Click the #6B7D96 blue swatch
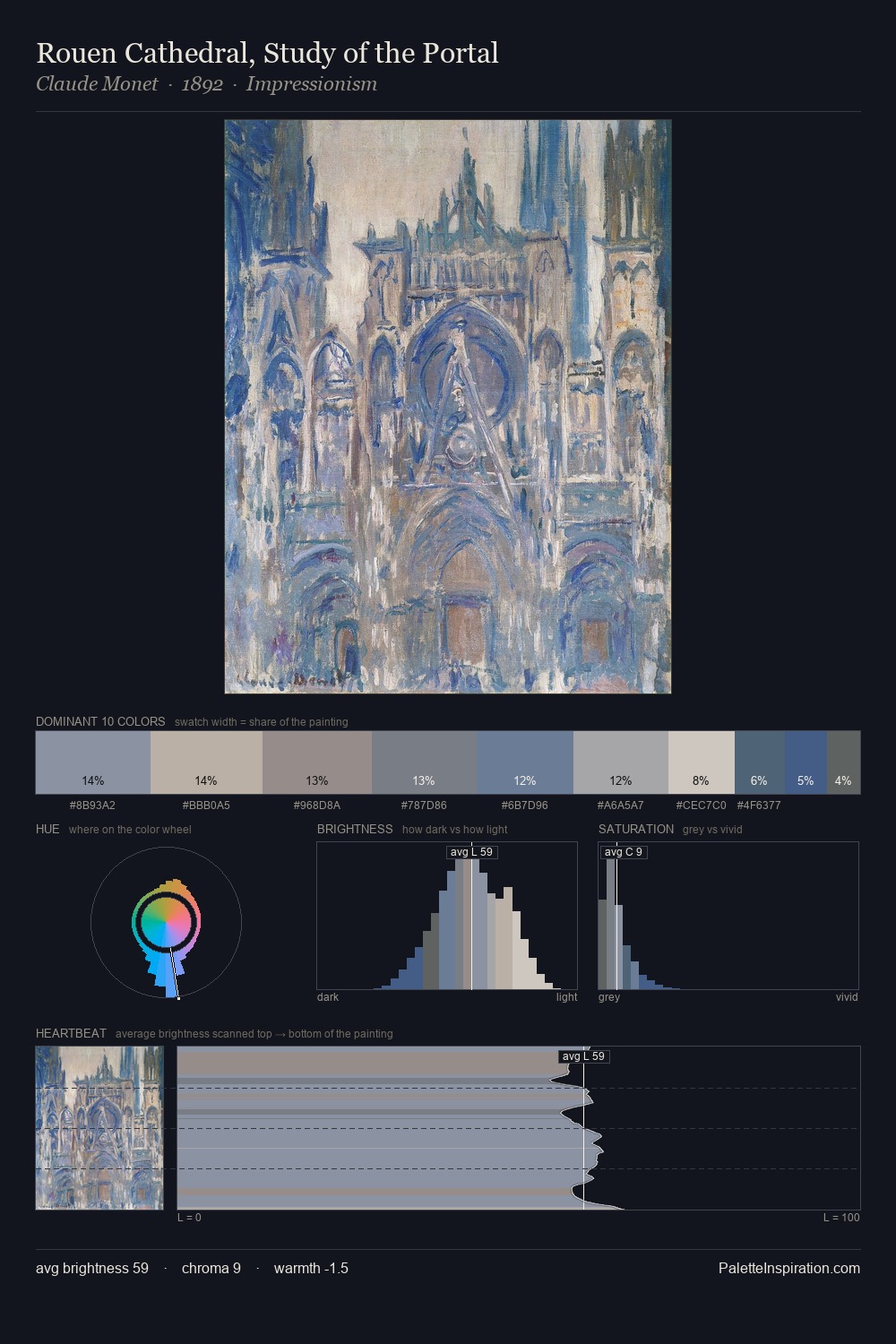 [525, 762]
